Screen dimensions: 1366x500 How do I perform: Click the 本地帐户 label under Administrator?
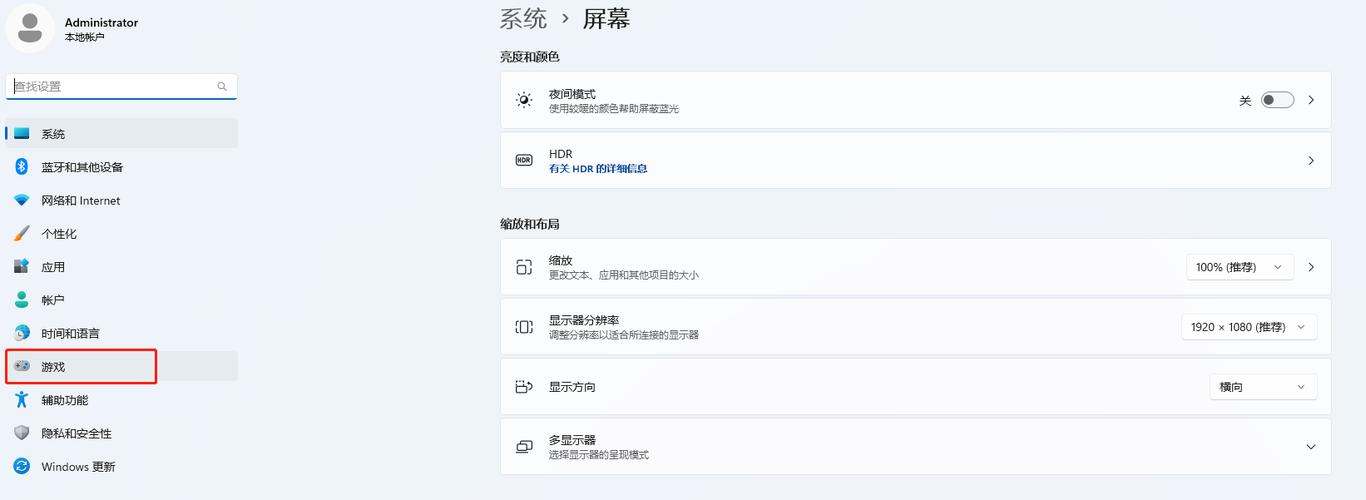85,38
